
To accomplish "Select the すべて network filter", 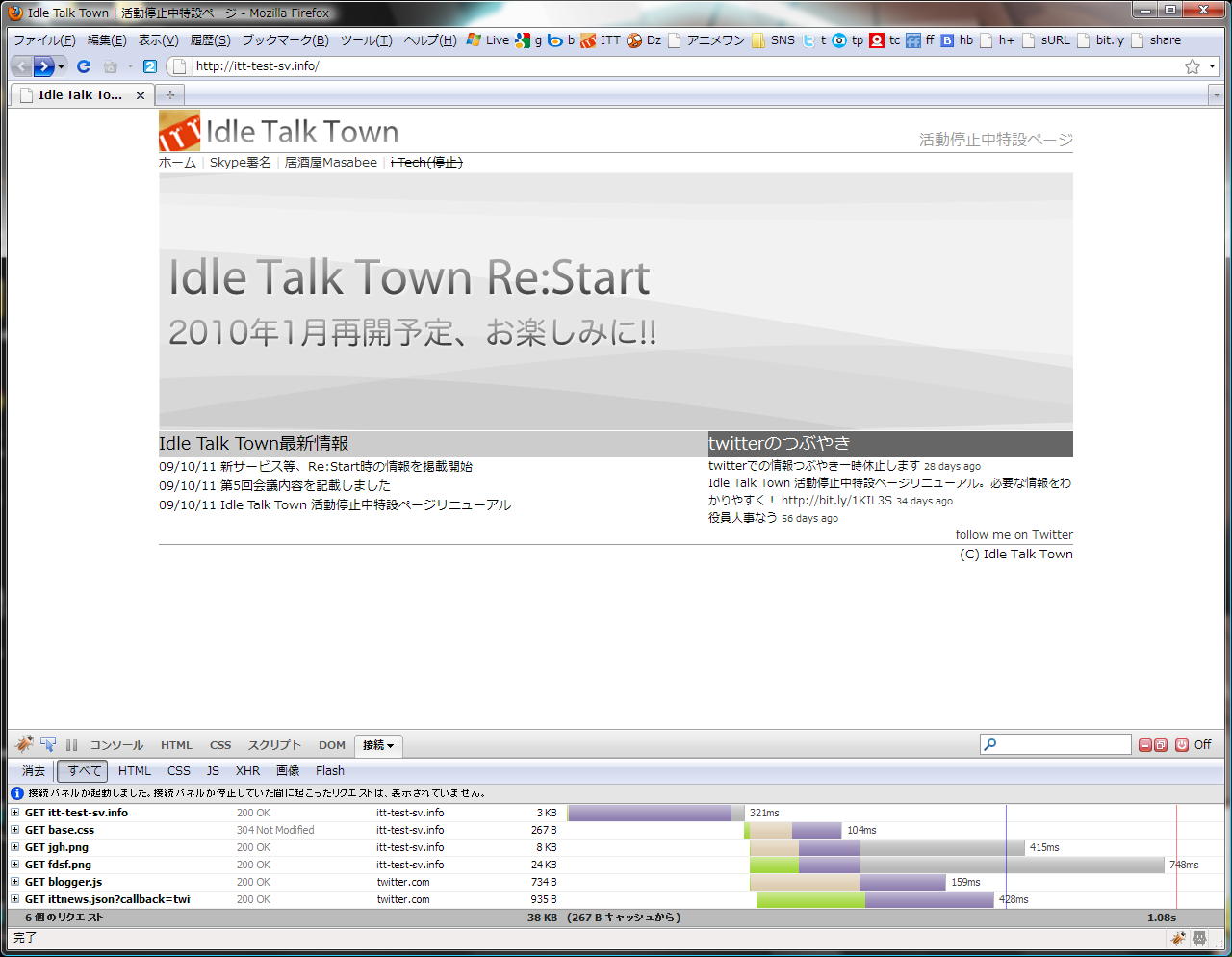I will coord(84,771).
